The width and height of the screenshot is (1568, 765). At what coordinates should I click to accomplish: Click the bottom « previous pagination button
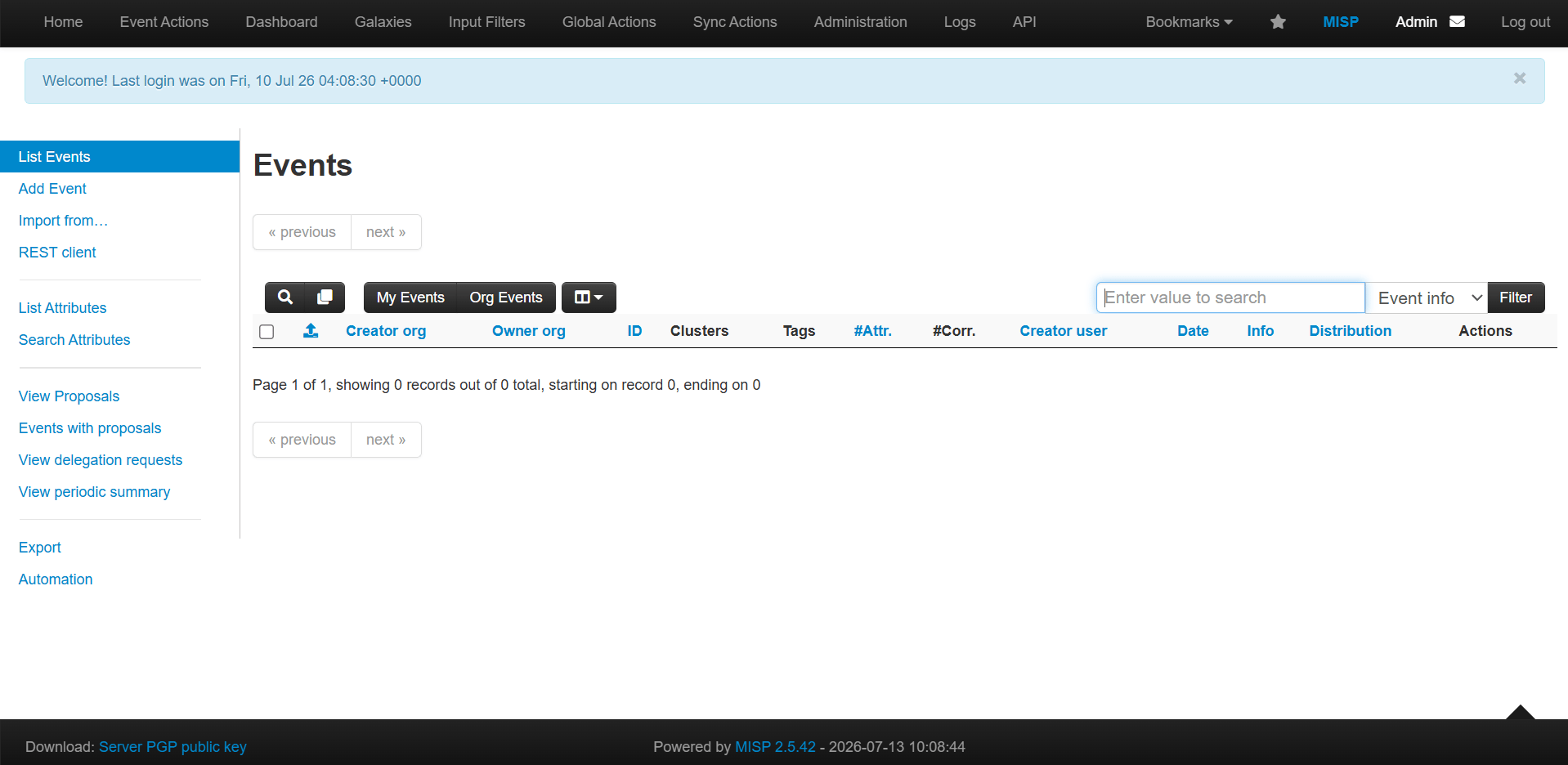[302, 440]
